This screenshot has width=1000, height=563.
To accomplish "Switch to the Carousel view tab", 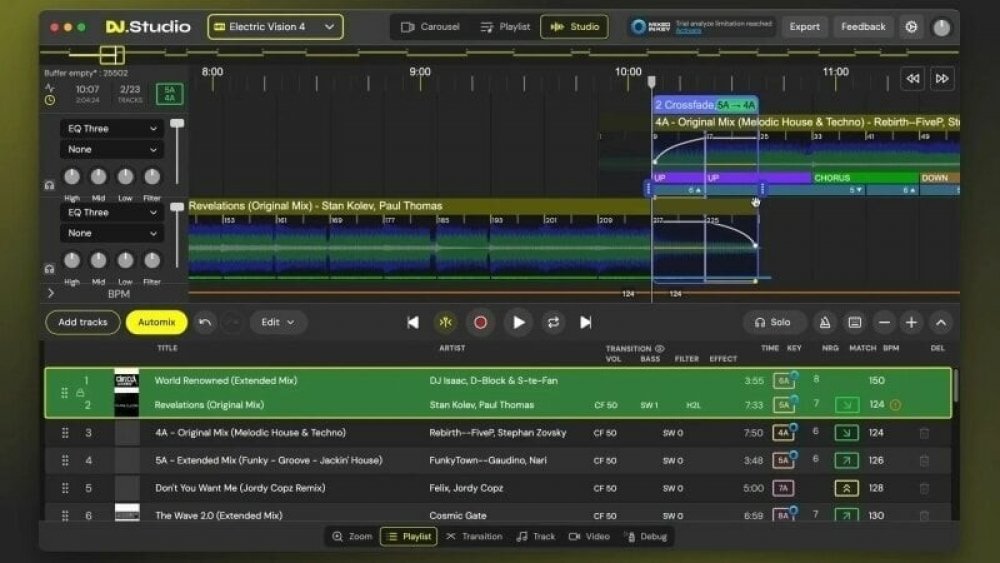I will coord(430,27).
